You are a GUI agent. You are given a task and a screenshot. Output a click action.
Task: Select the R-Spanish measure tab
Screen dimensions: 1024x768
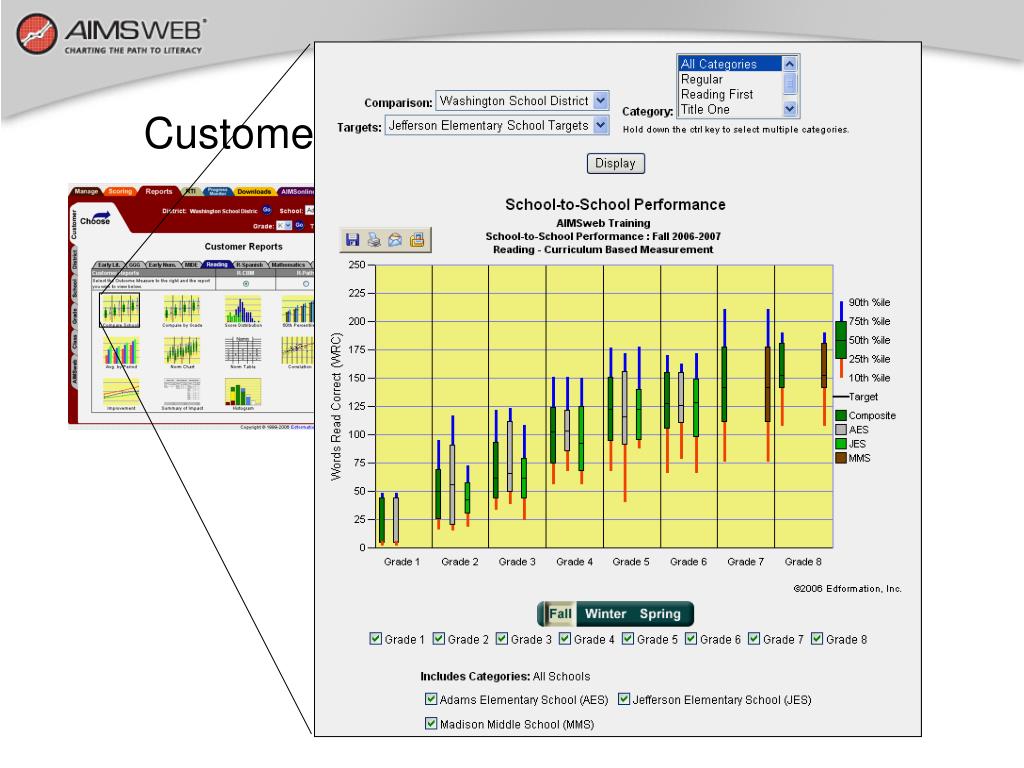249,264
